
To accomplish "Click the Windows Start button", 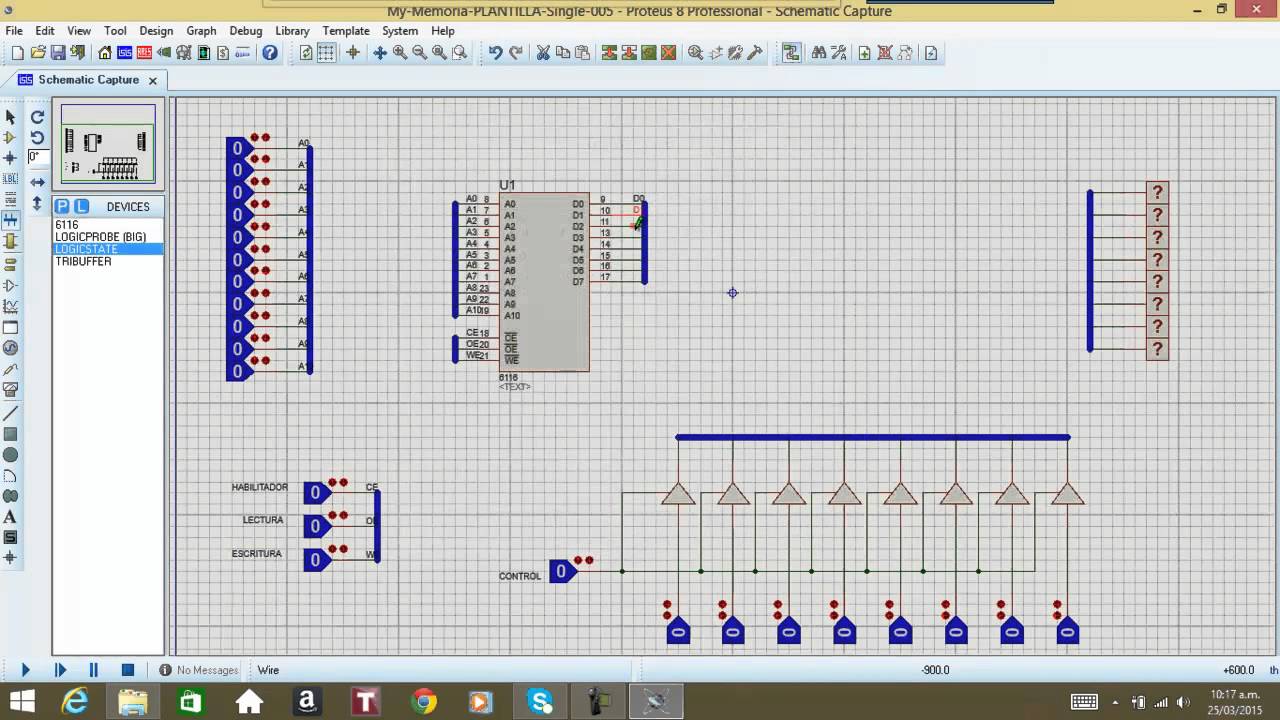I will click(x=23, y=701).
